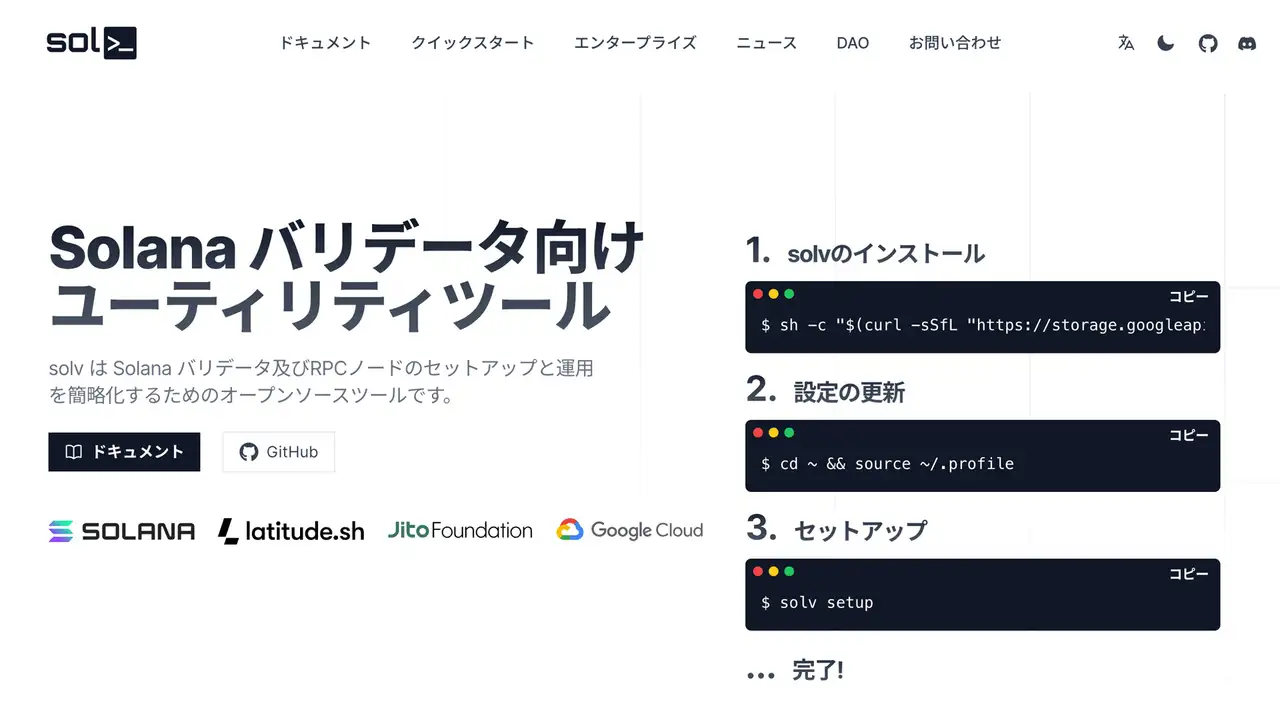Click the Solana sponsor logo
The image size is (1280, 720).
point(122,531)
